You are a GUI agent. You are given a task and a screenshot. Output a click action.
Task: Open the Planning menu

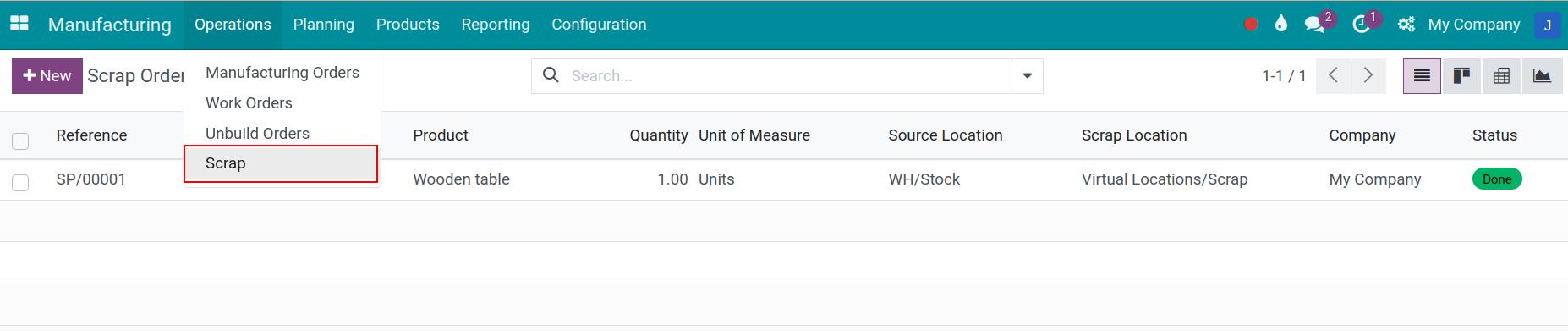pos(324,25)
